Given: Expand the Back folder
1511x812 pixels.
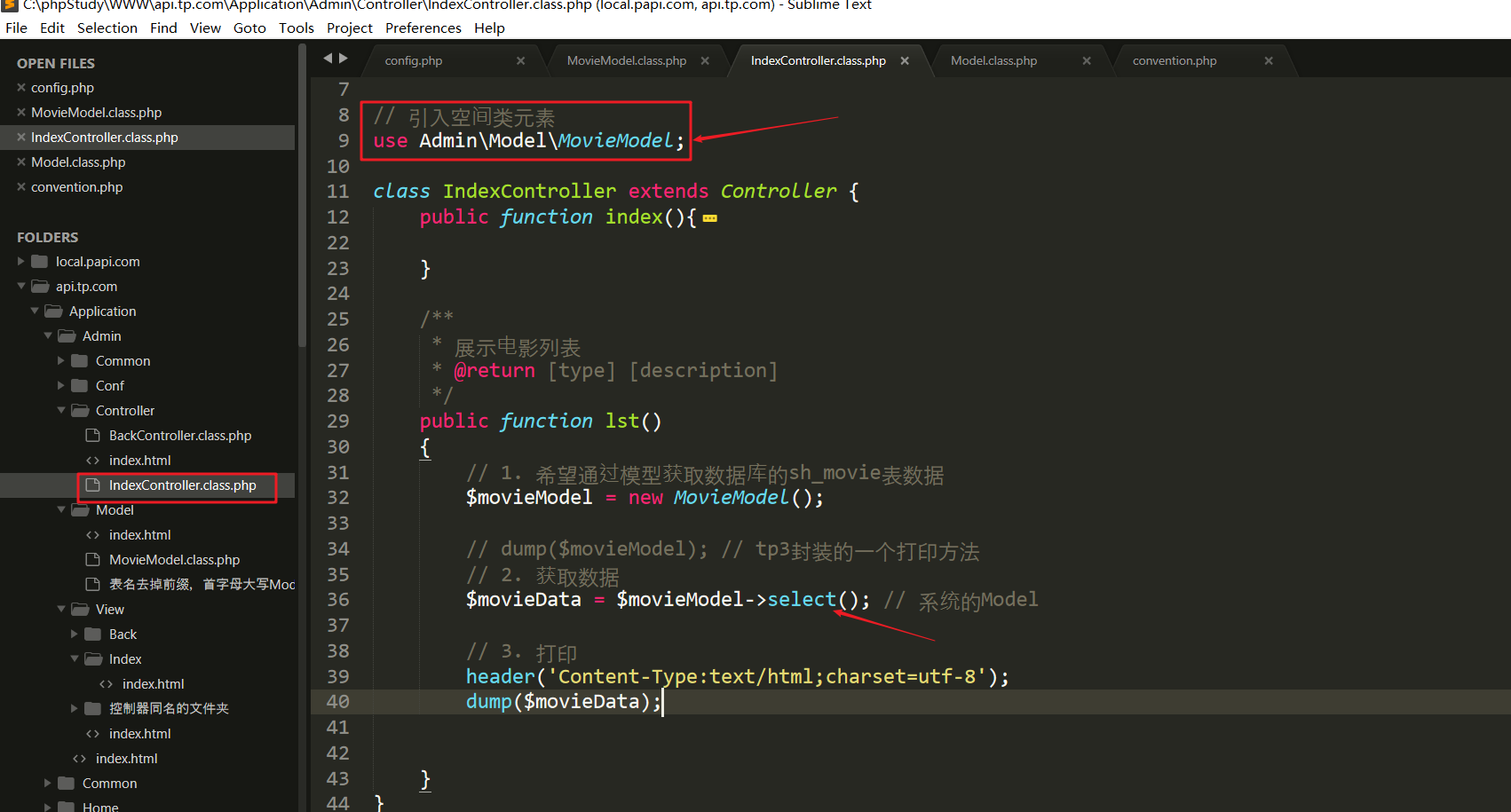Looking at the screenshot, I should pyautogui.click(x=75, y=635).
